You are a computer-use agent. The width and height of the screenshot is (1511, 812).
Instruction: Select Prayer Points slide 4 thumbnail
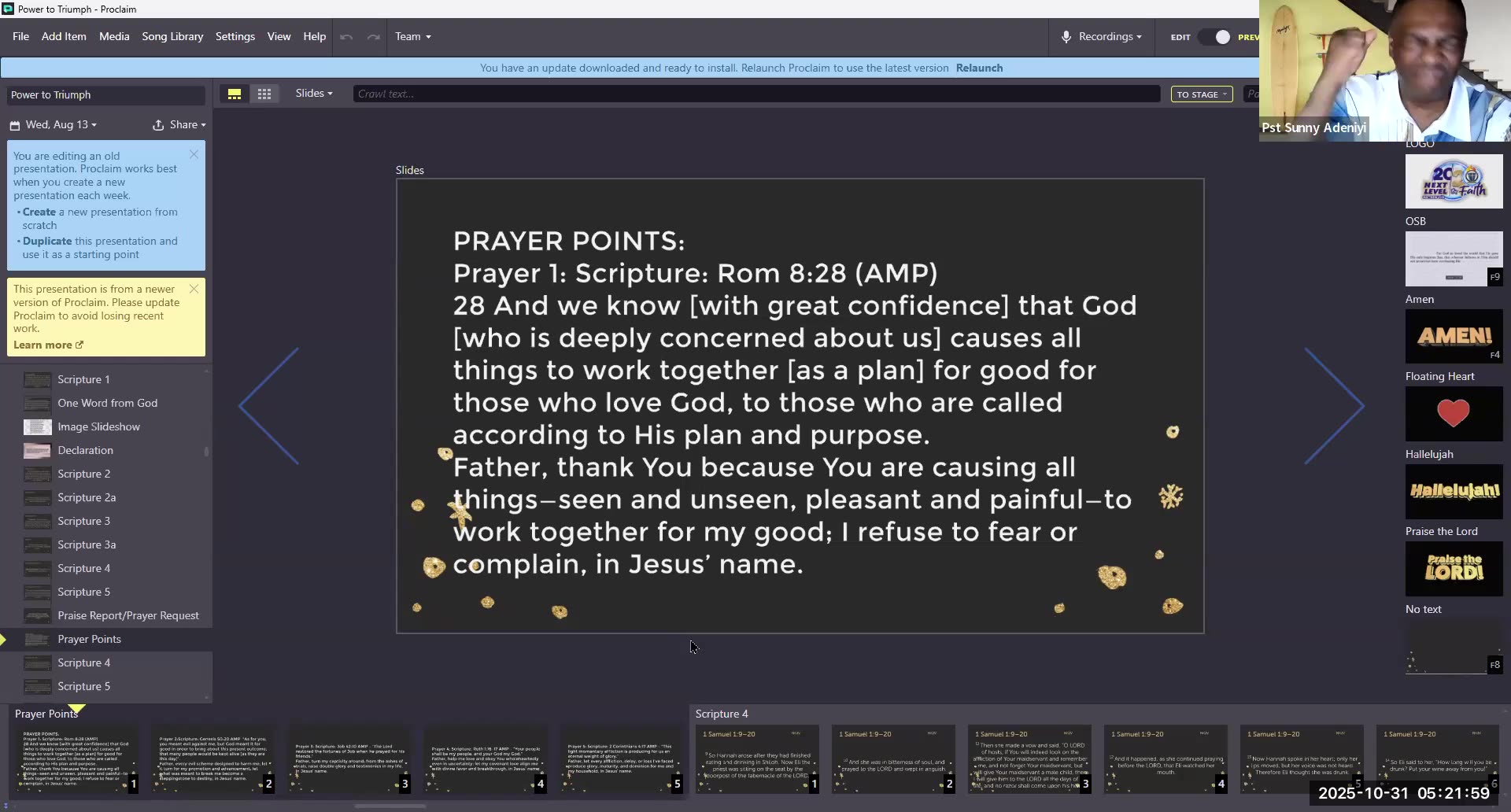(x=485, y=759)
